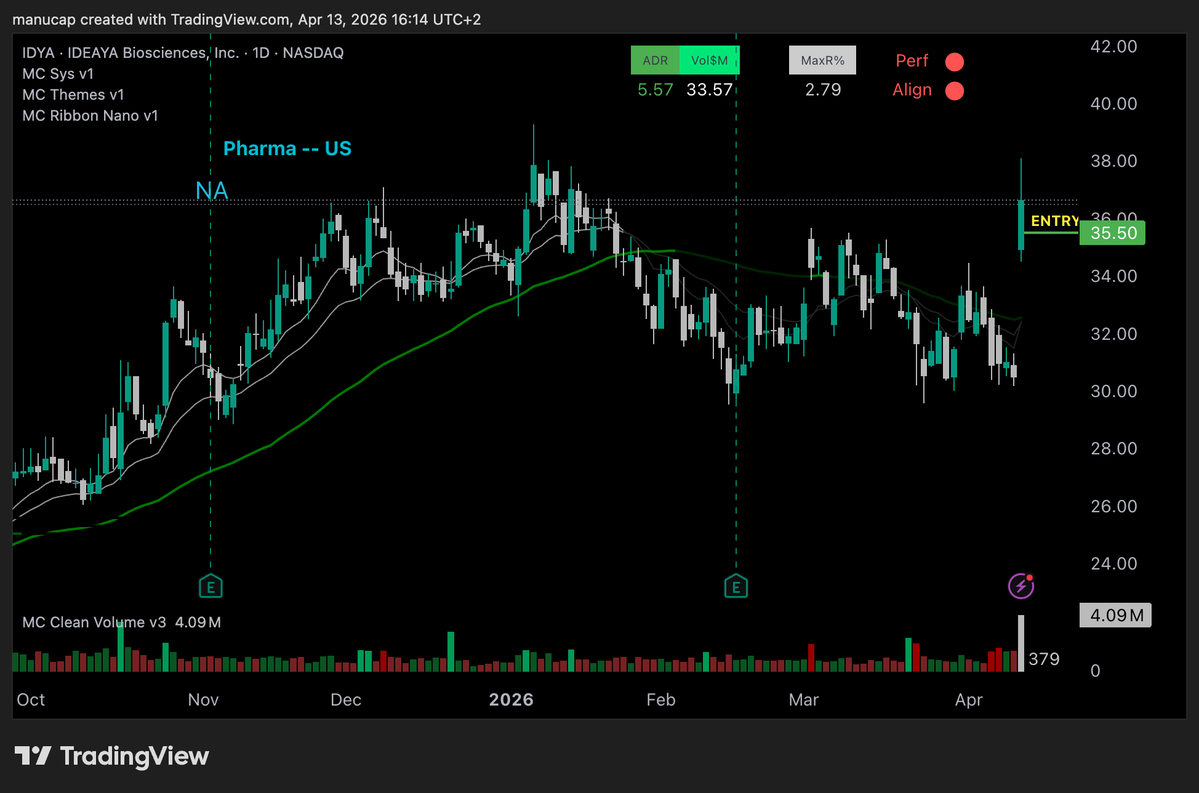Click the 26.00 price axis label
This screenshot has height=793, width=1199.
pyautogui.click(x=1113, y=506)
